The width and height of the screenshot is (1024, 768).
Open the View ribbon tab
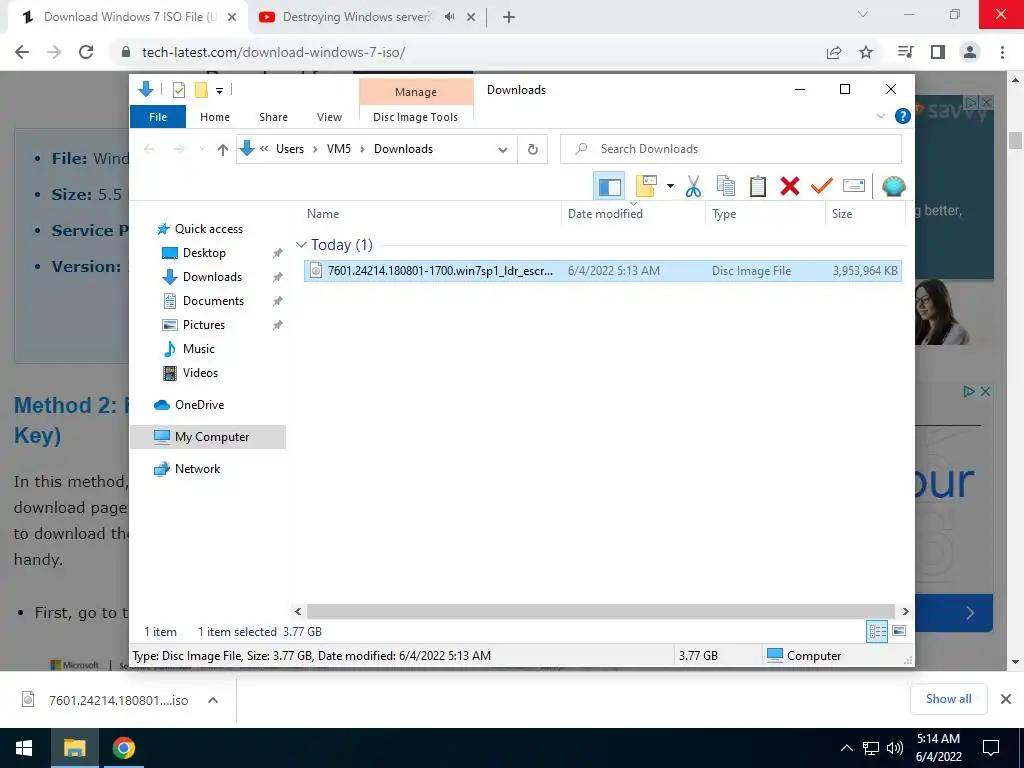coord(329,117)
